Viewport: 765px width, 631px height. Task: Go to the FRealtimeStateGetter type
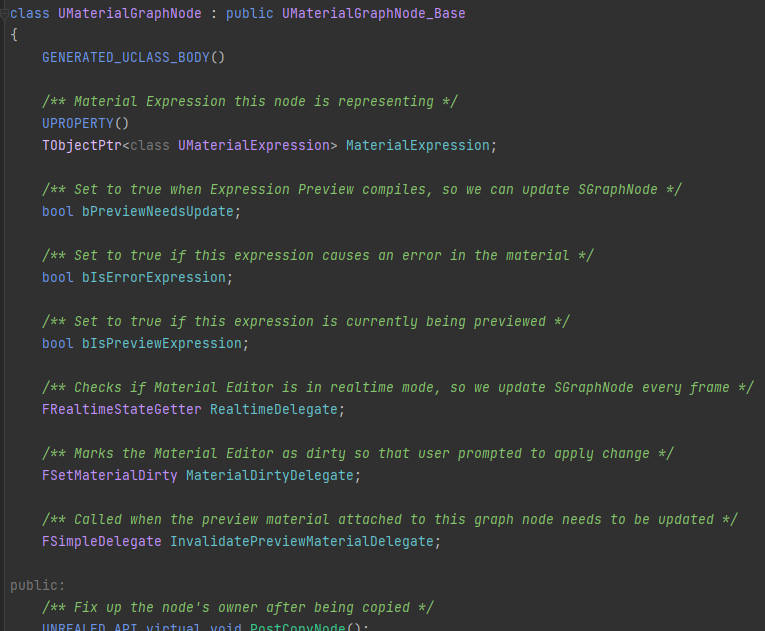point(121,409)
